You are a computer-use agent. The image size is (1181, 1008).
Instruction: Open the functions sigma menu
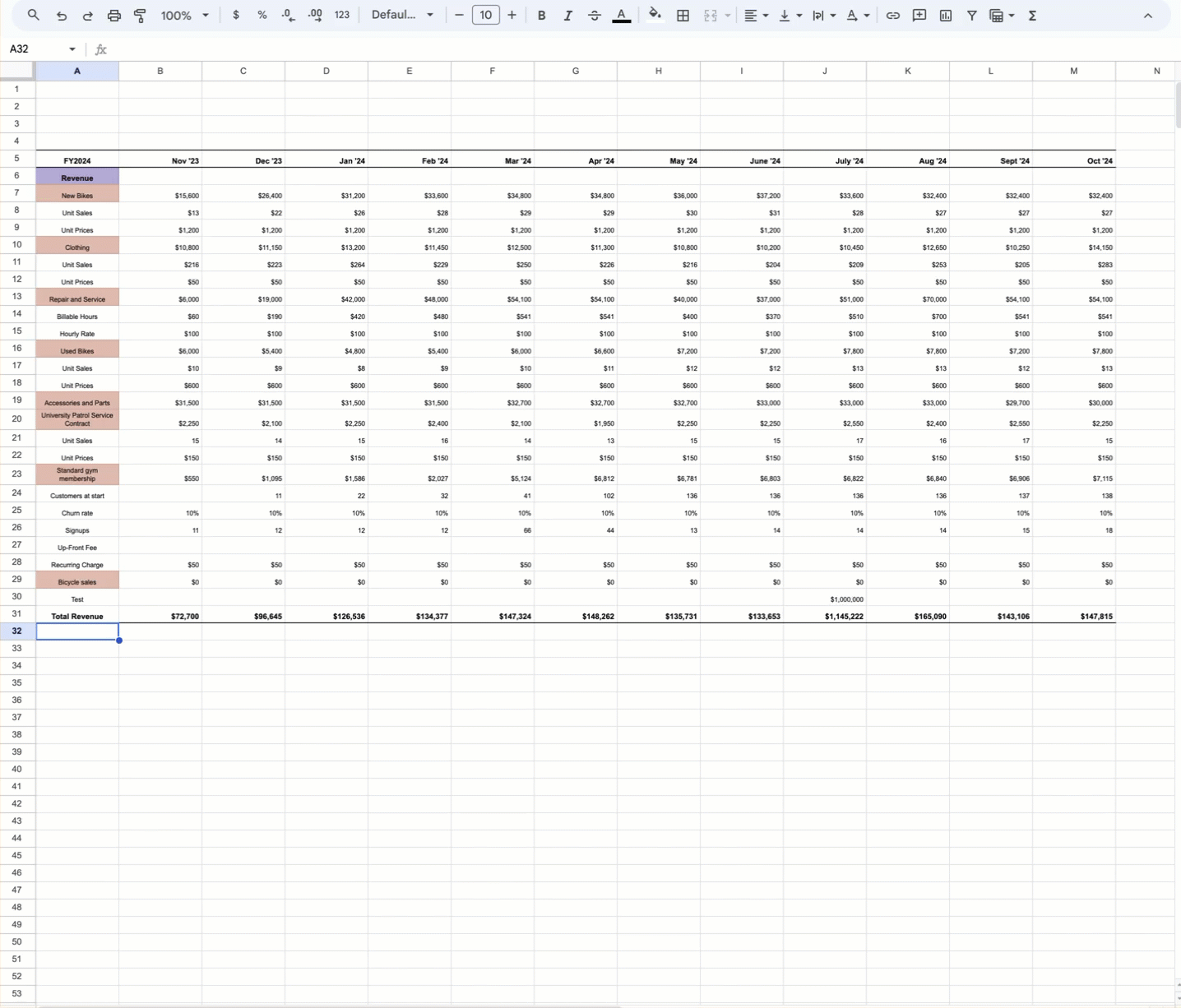pos(1033,15)
